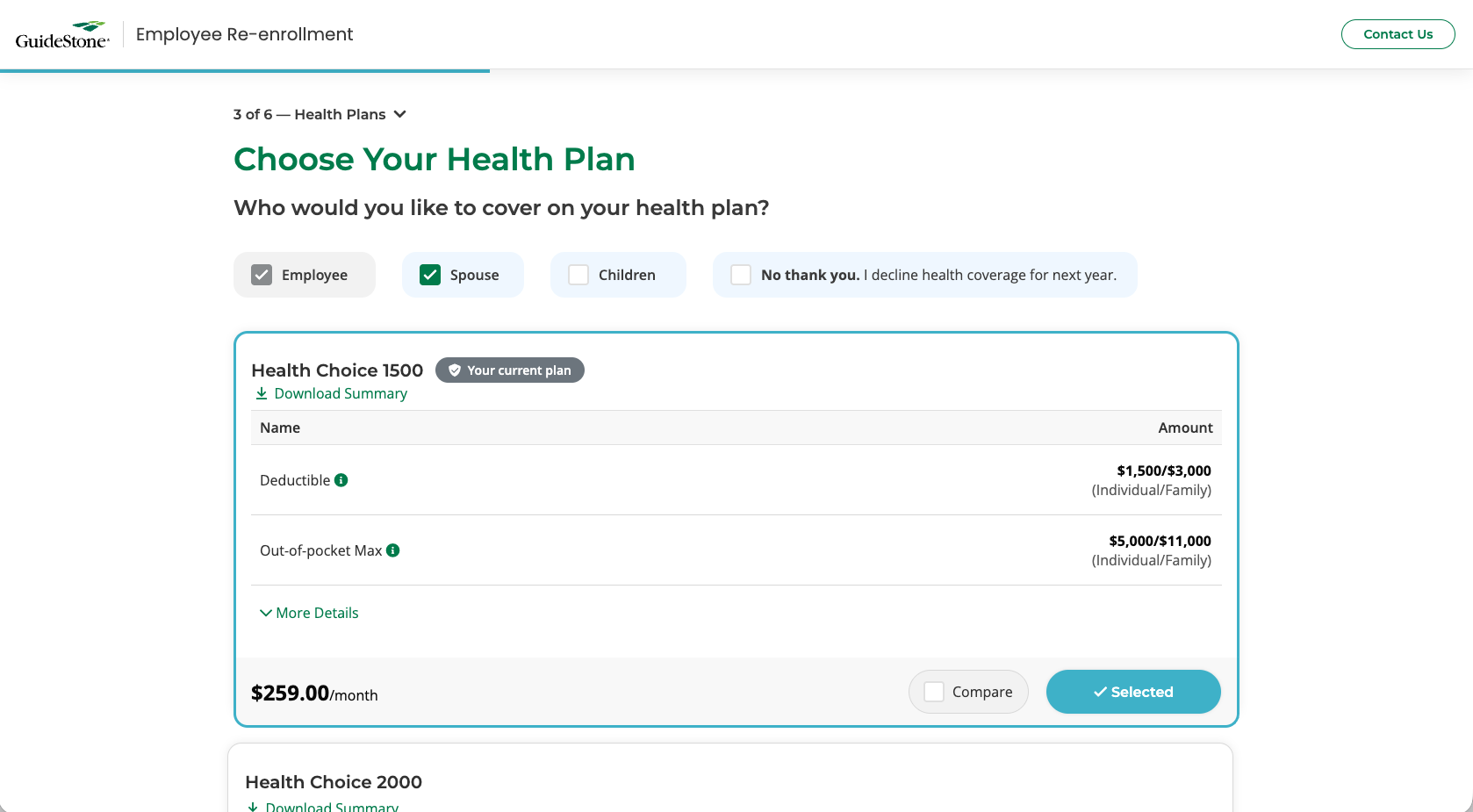This screenshot has height=812, width=1473.
Task: Open the Out-of-pocket Max info icon
Action: coord(393,550)
